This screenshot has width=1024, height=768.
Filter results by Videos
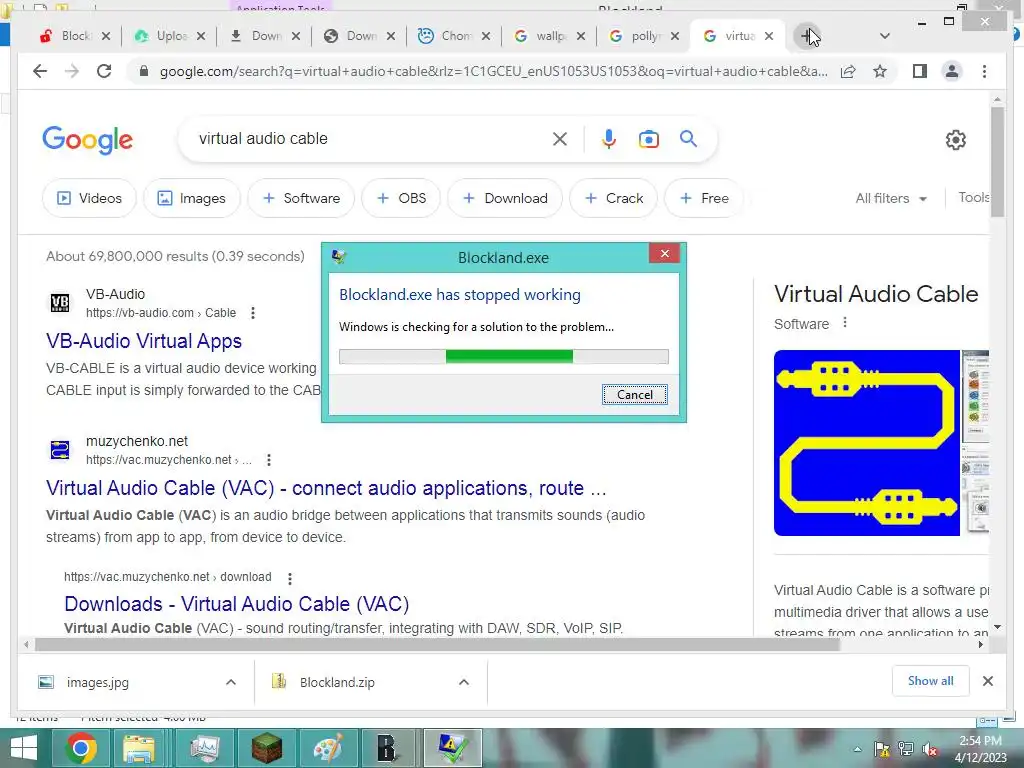(89, 198)
